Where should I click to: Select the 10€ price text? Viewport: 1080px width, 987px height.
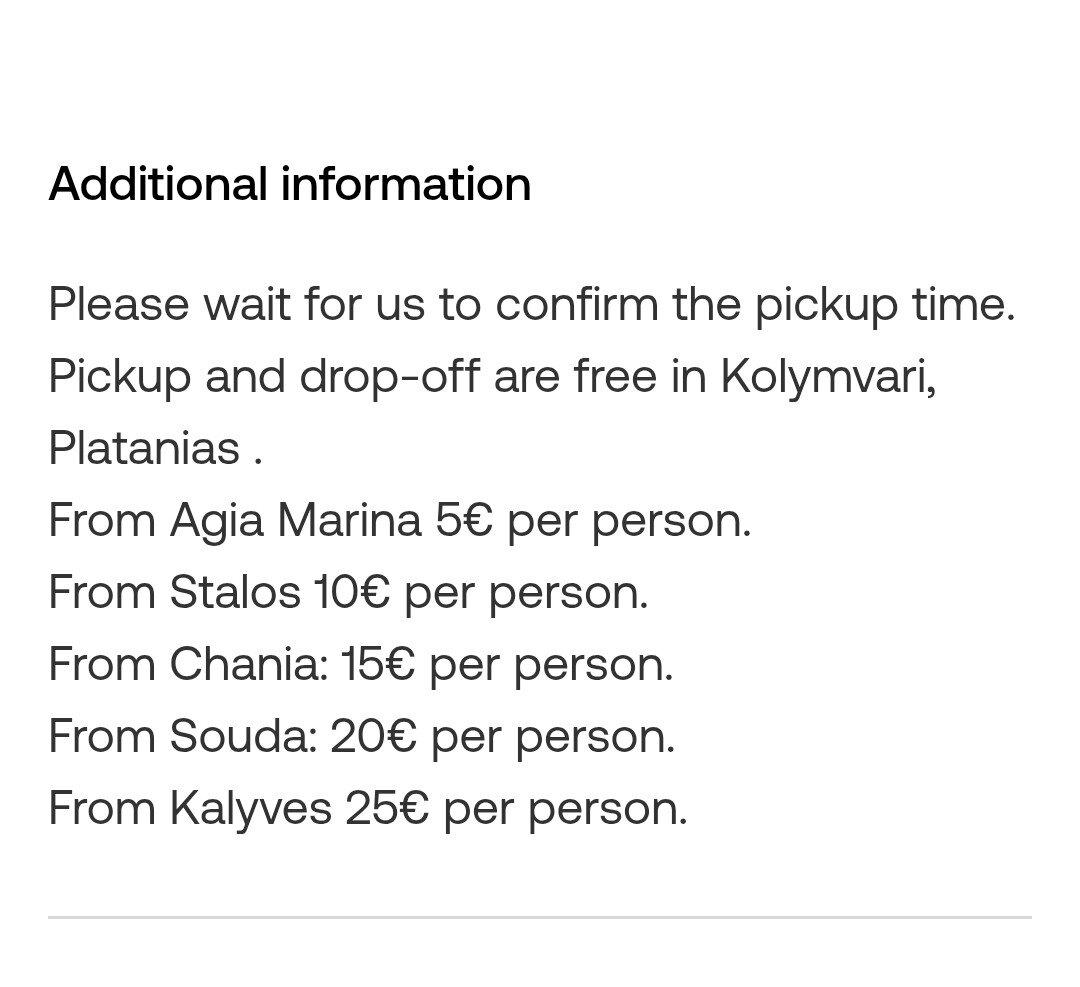pos(352,592)
